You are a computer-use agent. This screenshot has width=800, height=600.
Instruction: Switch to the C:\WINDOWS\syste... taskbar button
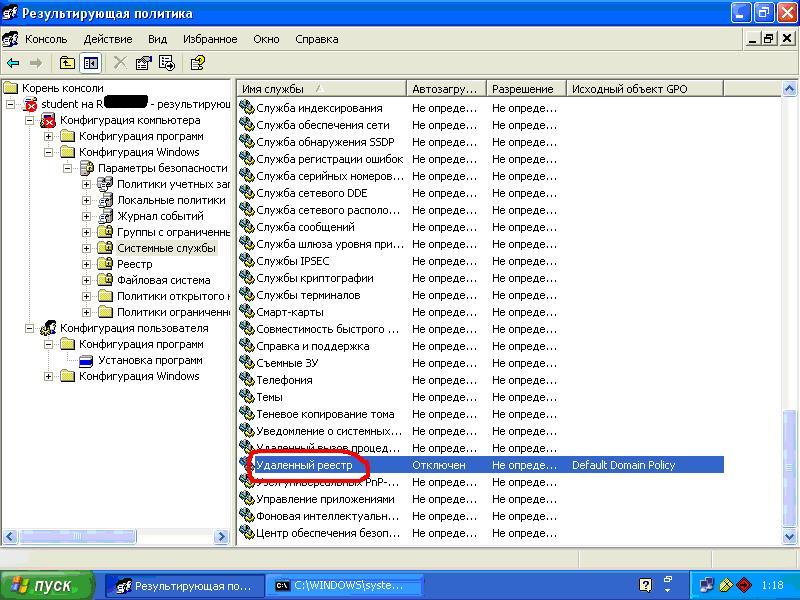(x=344, y=585)
